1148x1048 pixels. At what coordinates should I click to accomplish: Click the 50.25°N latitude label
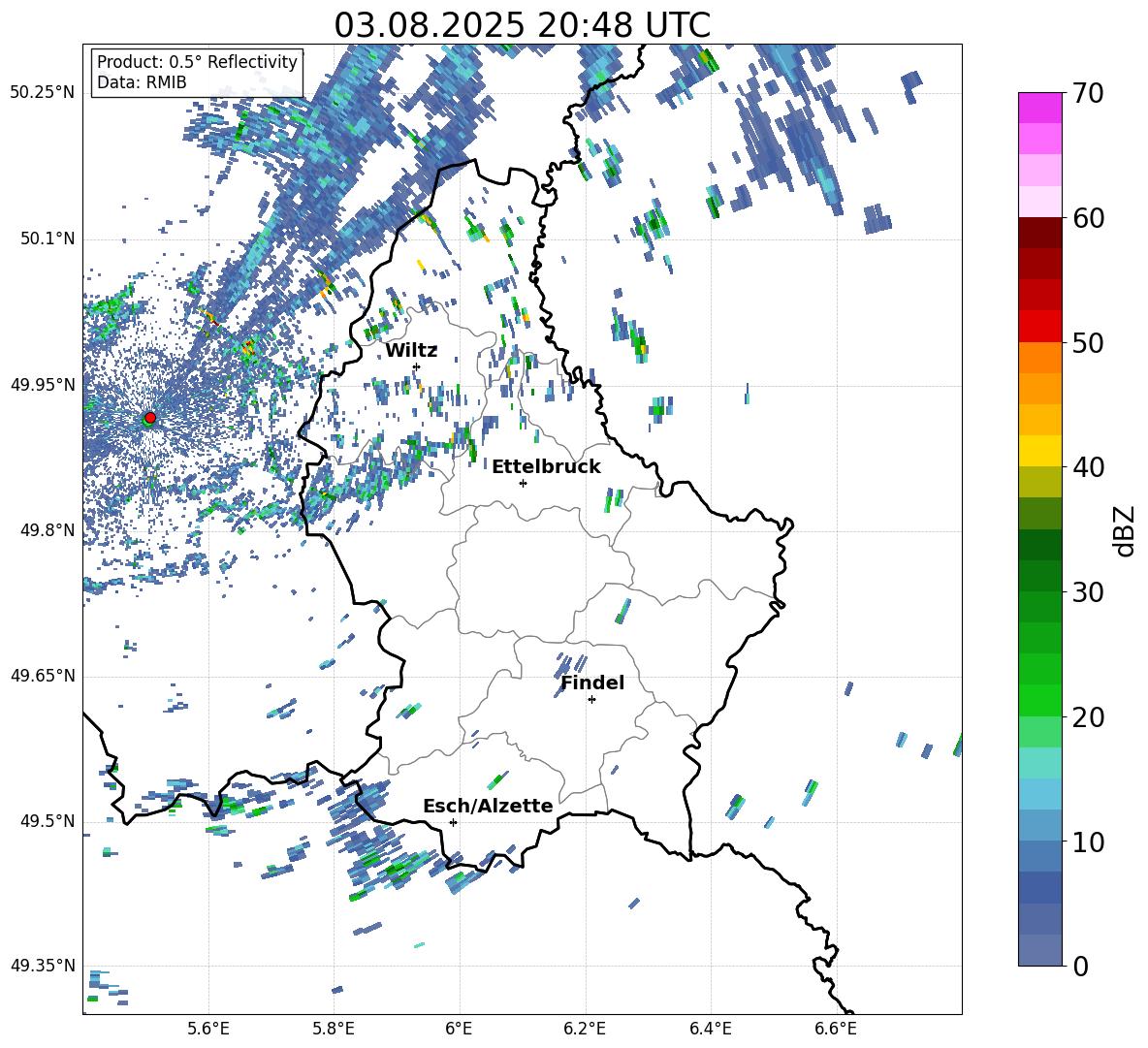click(43, 93)
